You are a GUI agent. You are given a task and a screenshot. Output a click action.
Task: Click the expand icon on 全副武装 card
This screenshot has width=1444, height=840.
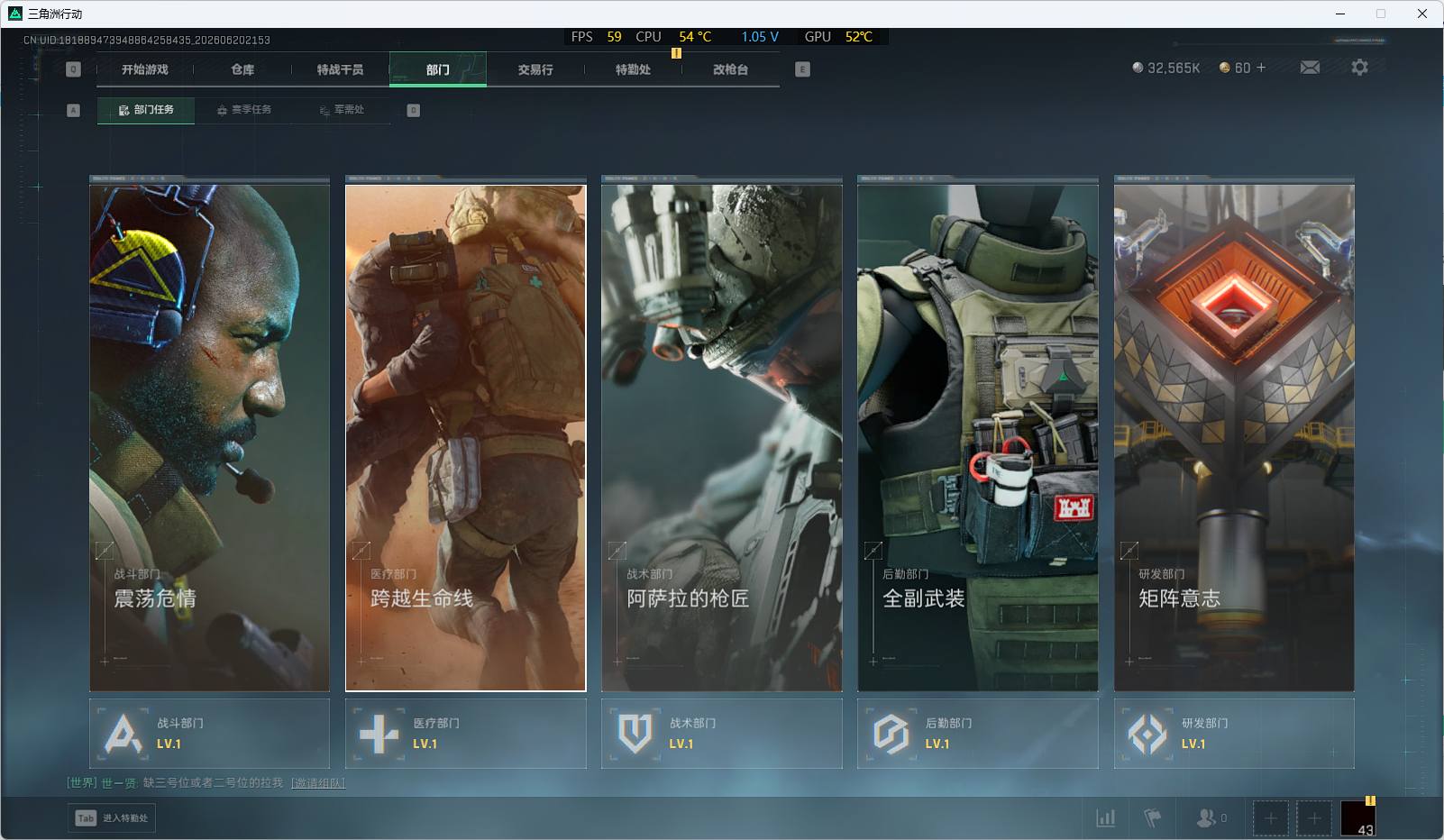click(873, 550)
